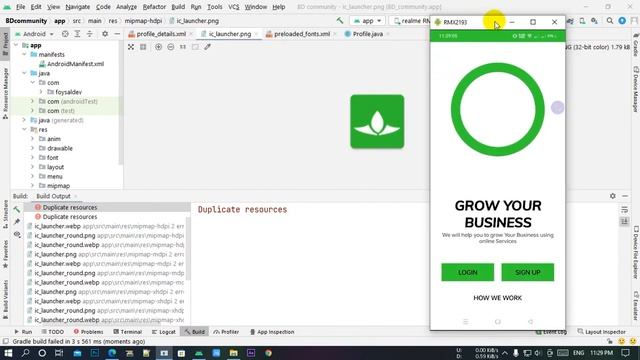
Task: Click the Select Opened File target icon
Action: click(65, 34)
